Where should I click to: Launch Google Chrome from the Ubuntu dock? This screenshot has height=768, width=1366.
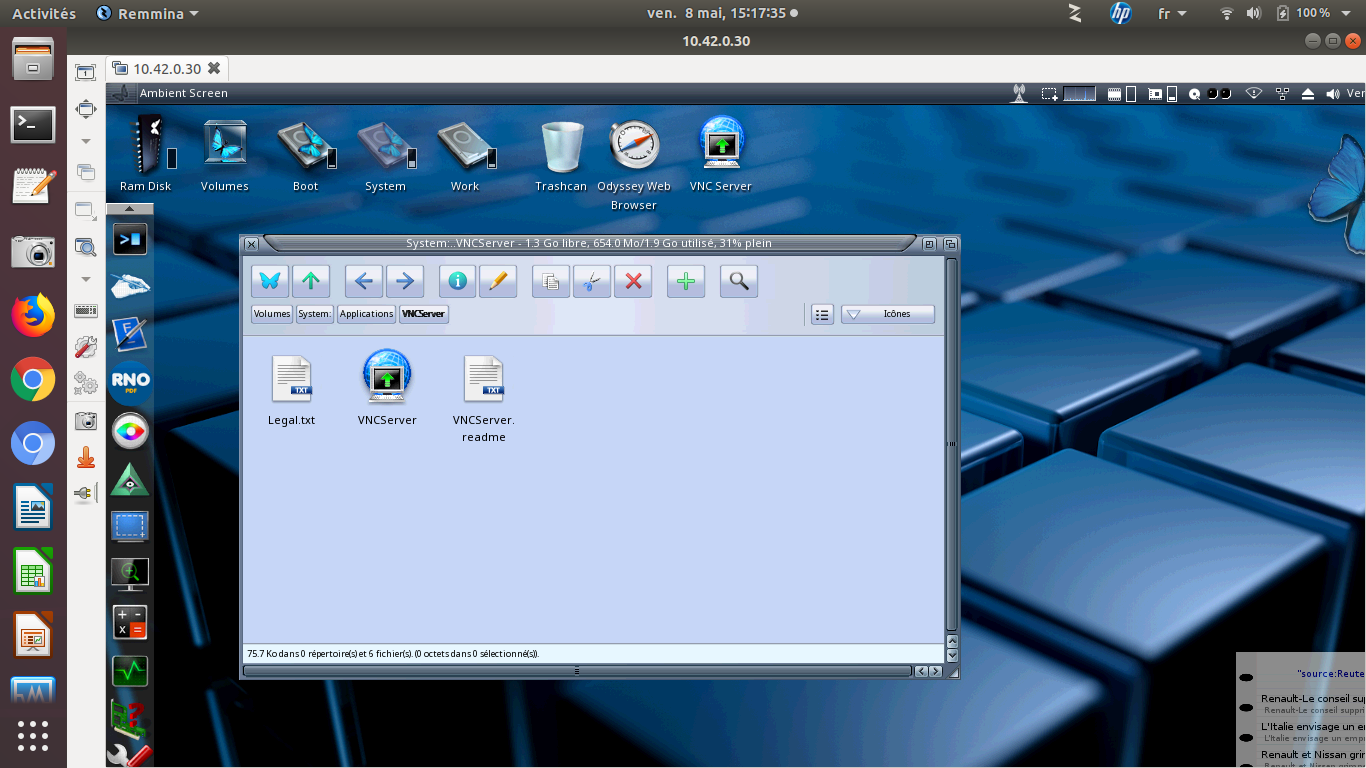click(33, 380)
